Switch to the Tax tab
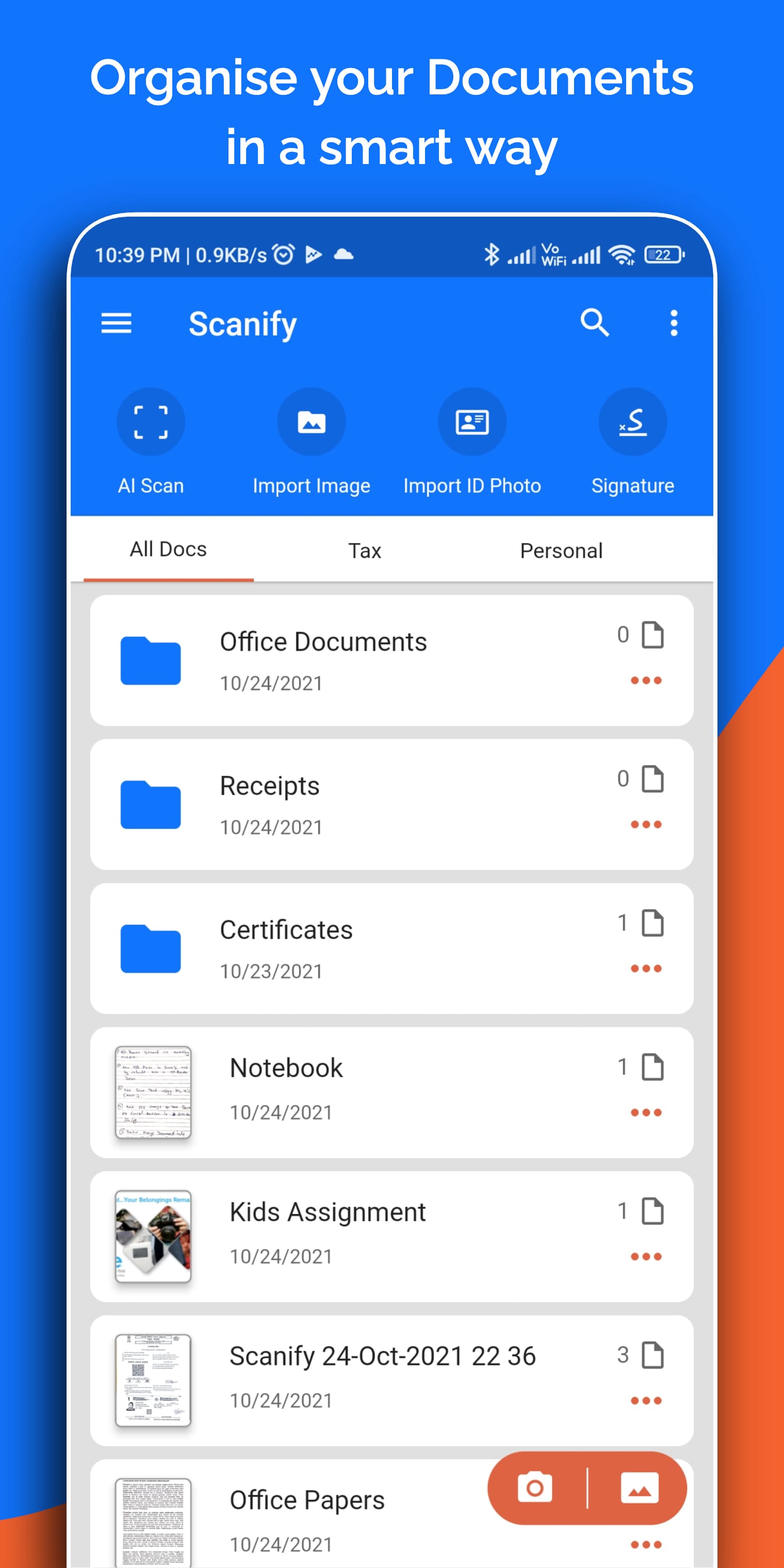The height and width of the screenshot is (1568, 784). (x=365, y=550)
